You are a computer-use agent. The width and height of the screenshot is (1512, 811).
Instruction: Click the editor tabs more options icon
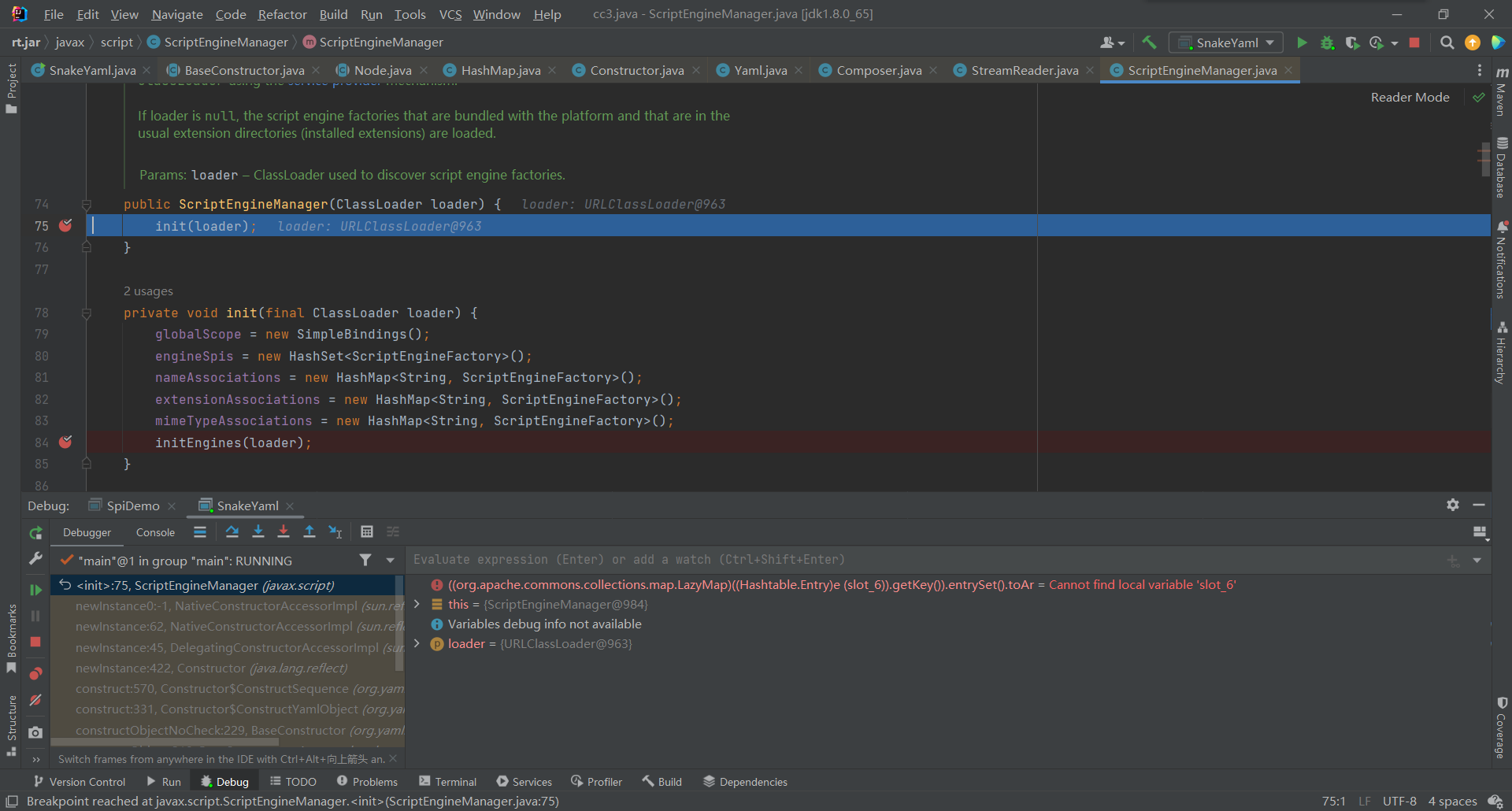(x=1480, y=70)
